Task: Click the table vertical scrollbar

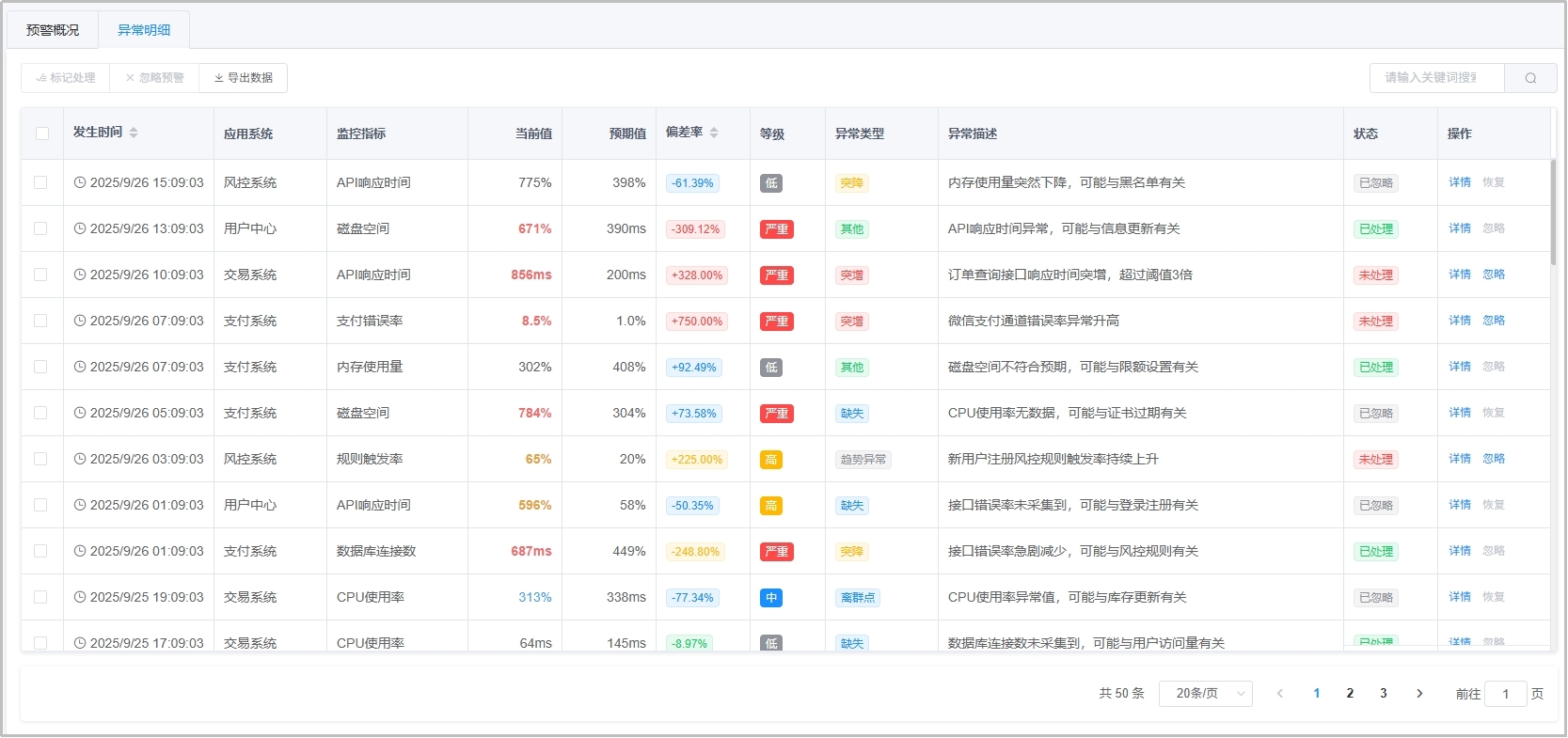Action: click(1553, 212)
